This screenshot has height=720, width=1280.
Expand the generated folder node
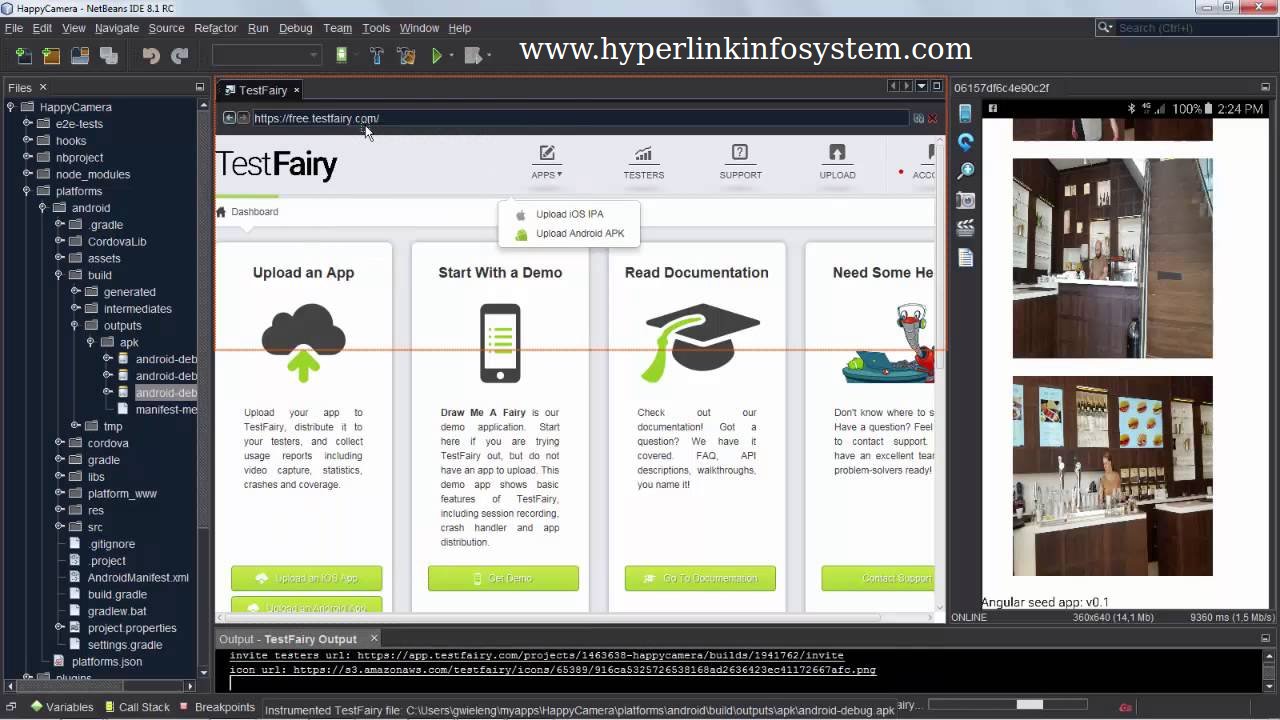point(75,292)
